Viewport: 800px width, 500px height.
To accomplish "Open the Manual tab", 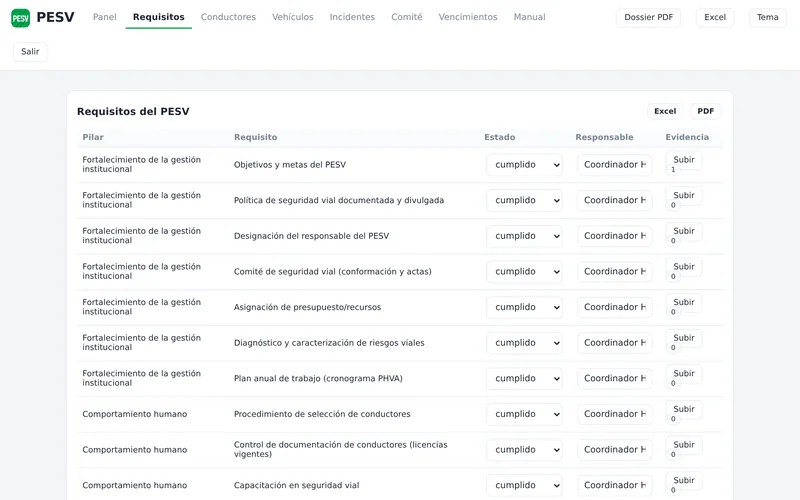I will click(x=529, y=17).
